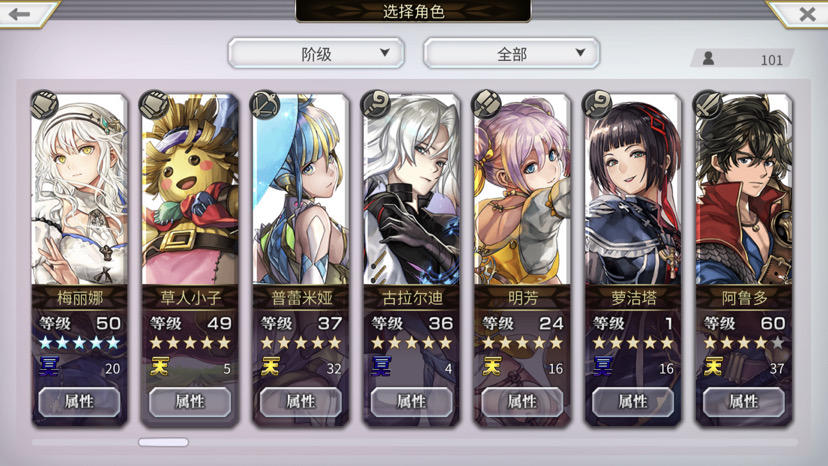
Task: Click the bow class icon on 普蕾米娅's card
Action: click(x=265, y=105)
